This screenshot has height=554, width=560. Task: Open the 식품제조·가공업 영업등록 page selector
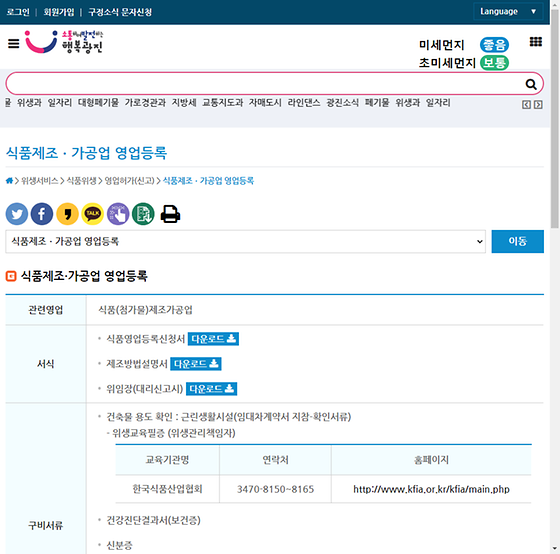(245, 241)
